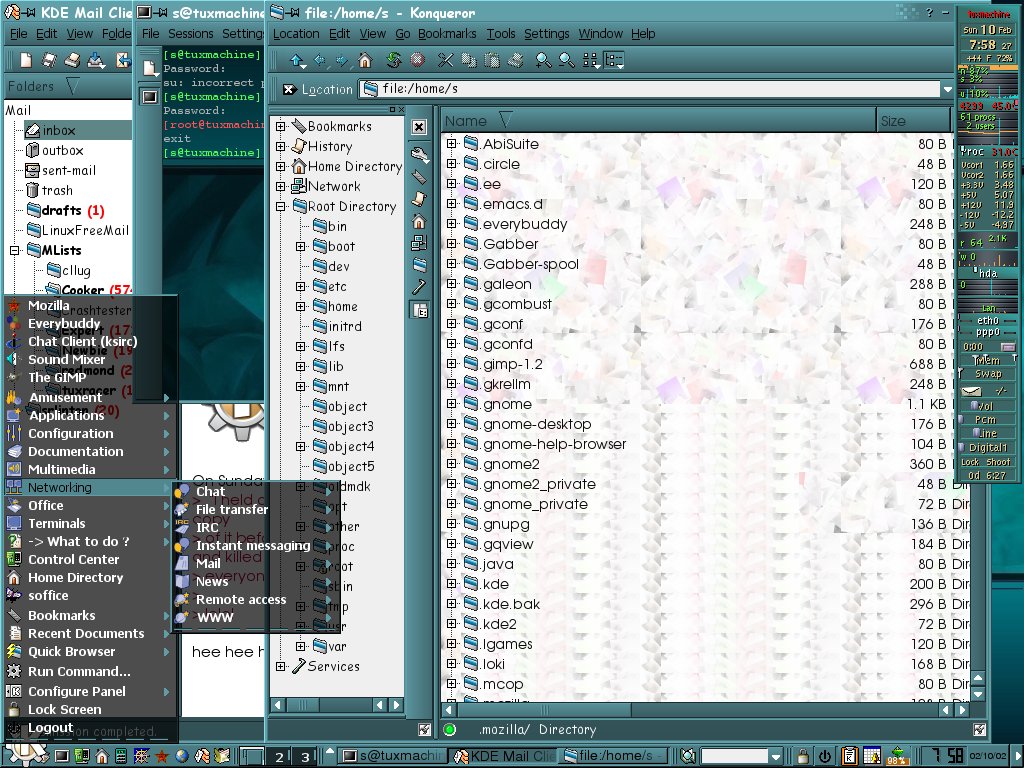Expand the boot folder in sidebar tree
This screenshot has height=768, width=1024.
pyautogui.click(x=300, y=246)
